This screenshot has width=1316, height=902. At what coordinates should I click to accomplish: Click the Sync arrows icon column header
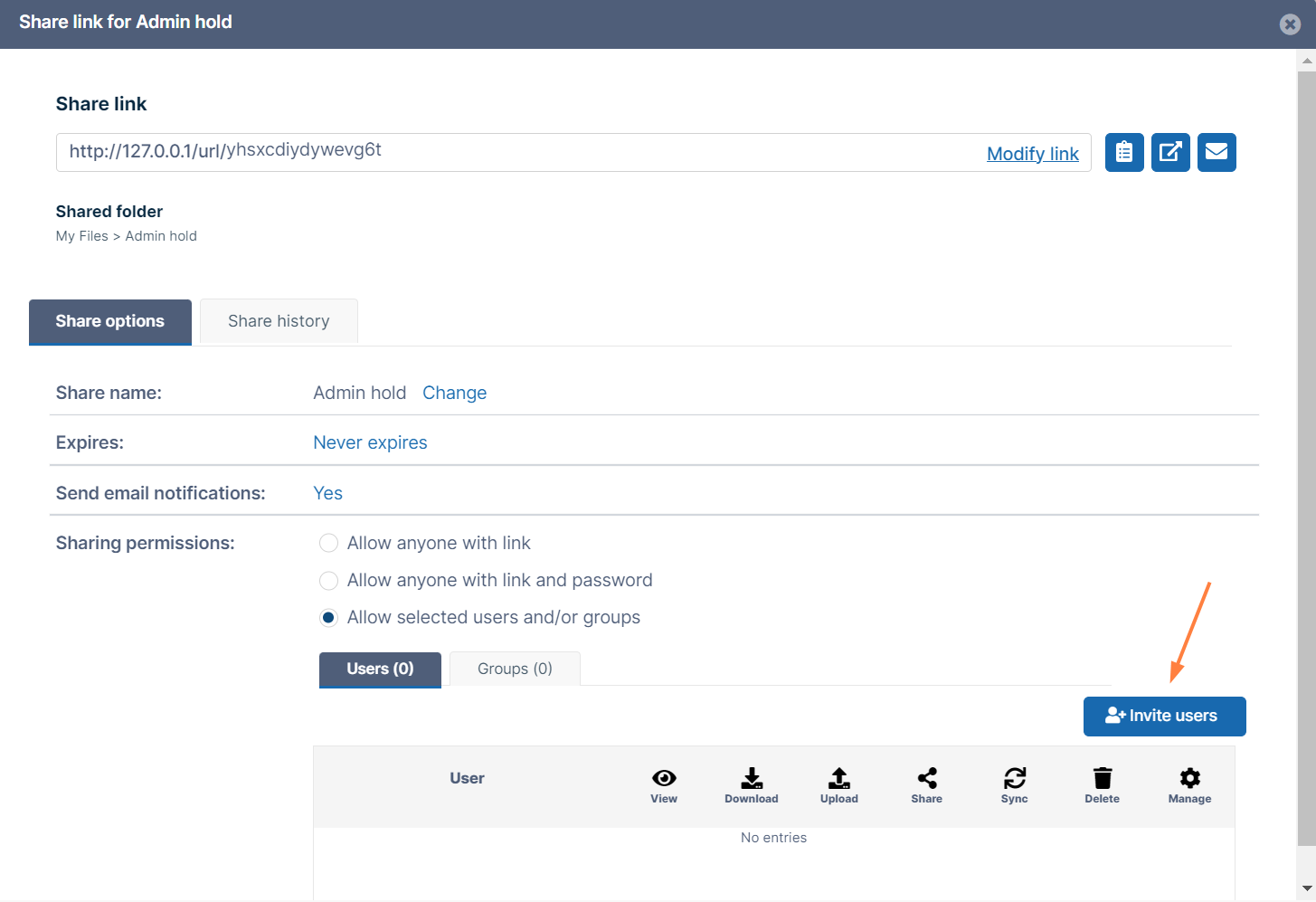1014,784
